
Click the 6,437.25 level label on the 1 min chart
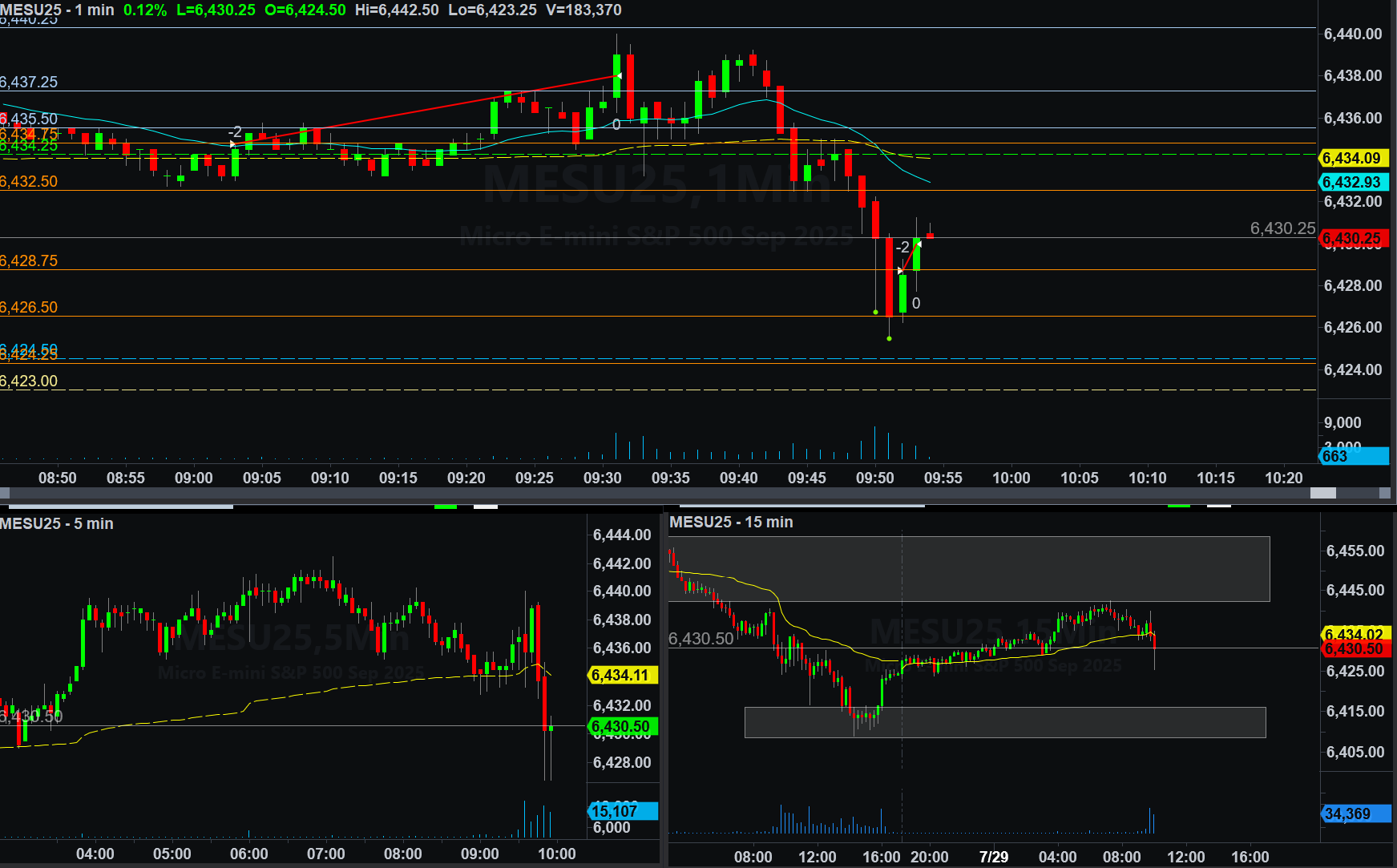point(29,82)
